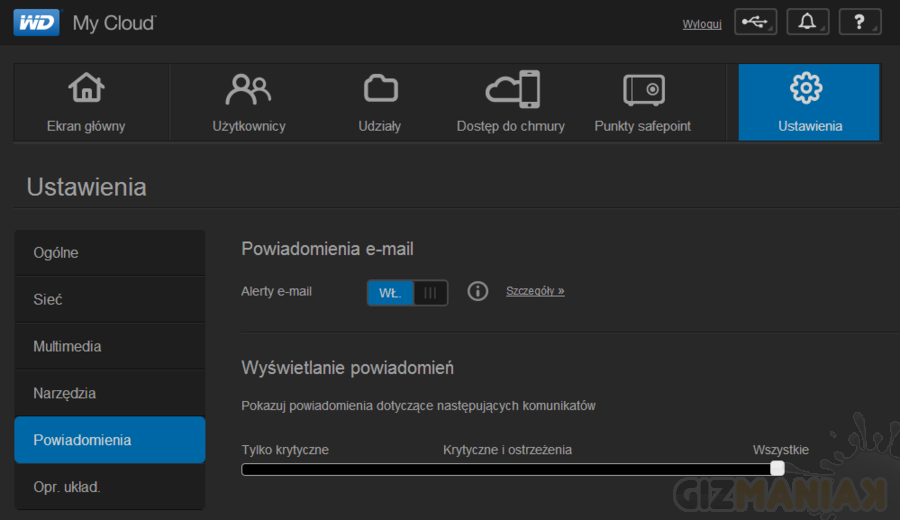Click the notification level slider handle
The width and height of the screenshot is (900, 520).
coord(777,469)
